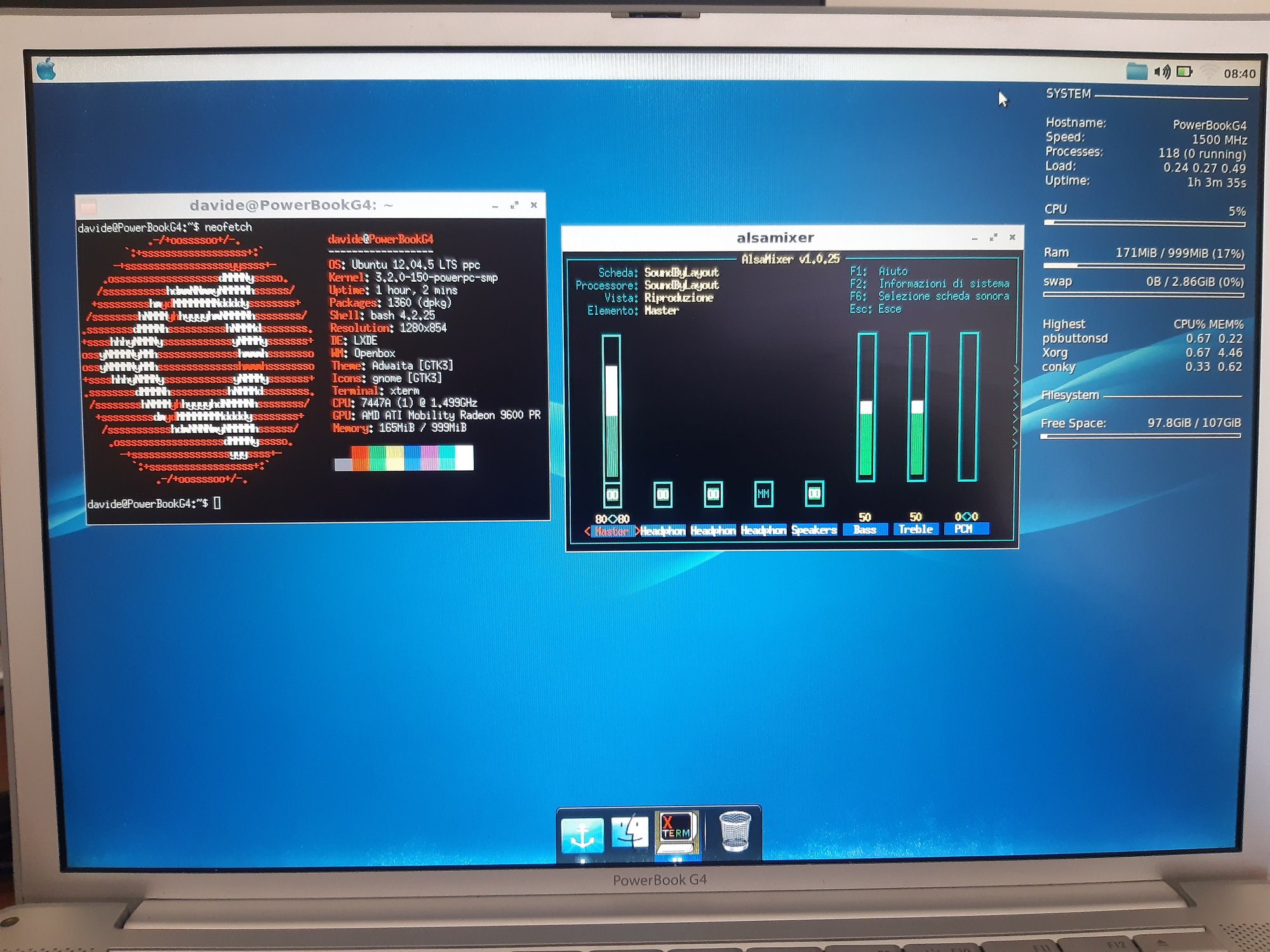1270x952 pixels.
Task: Launch XTerm from the dock
Action: point(676,833)
